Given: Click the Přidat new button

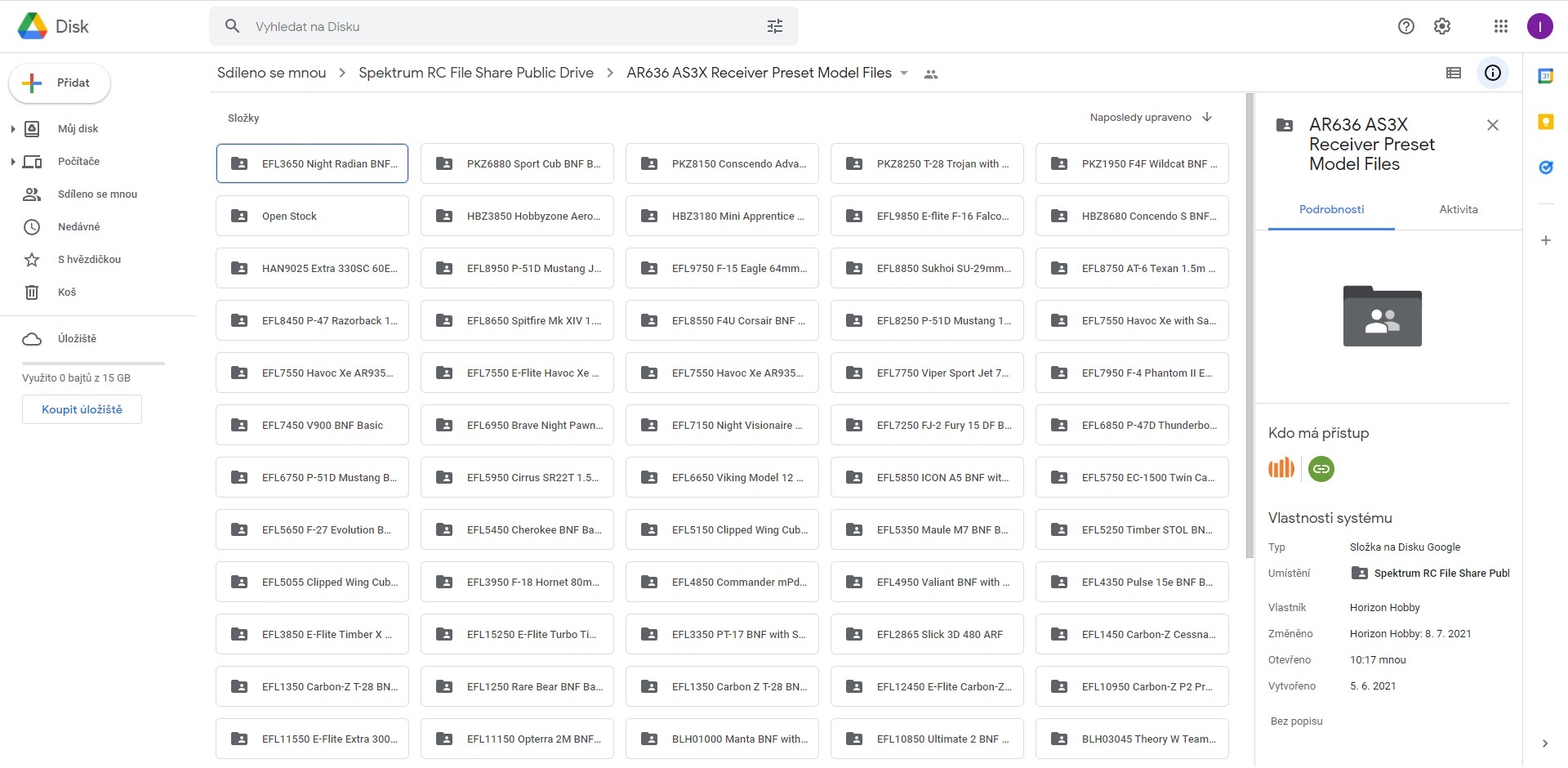Looking at the screenshot, I should tap(60, 83).
